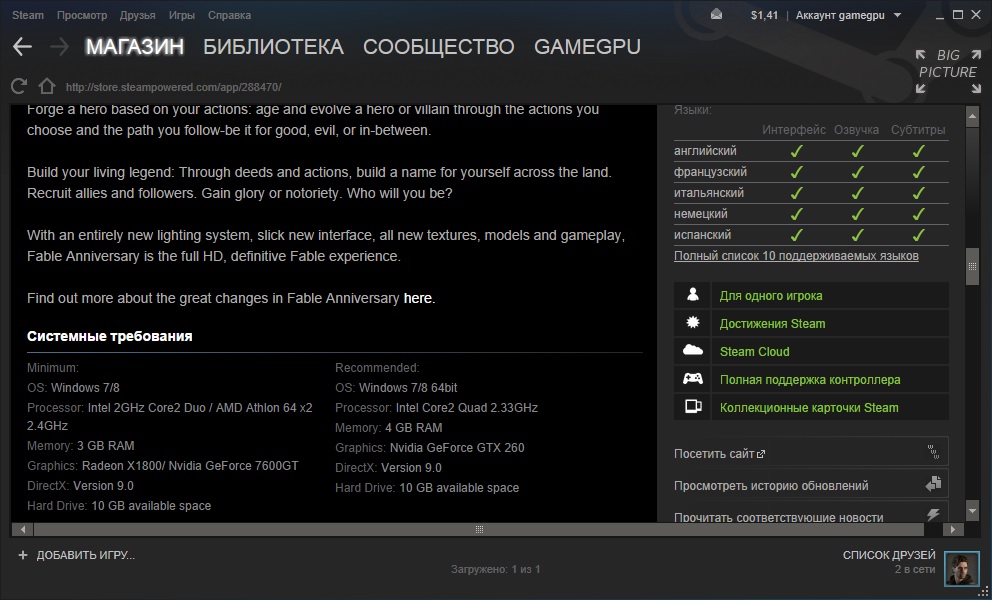This screenshot has width=992, height=600.
Task: Click the trading cards icon
Action: coord(693,406)
